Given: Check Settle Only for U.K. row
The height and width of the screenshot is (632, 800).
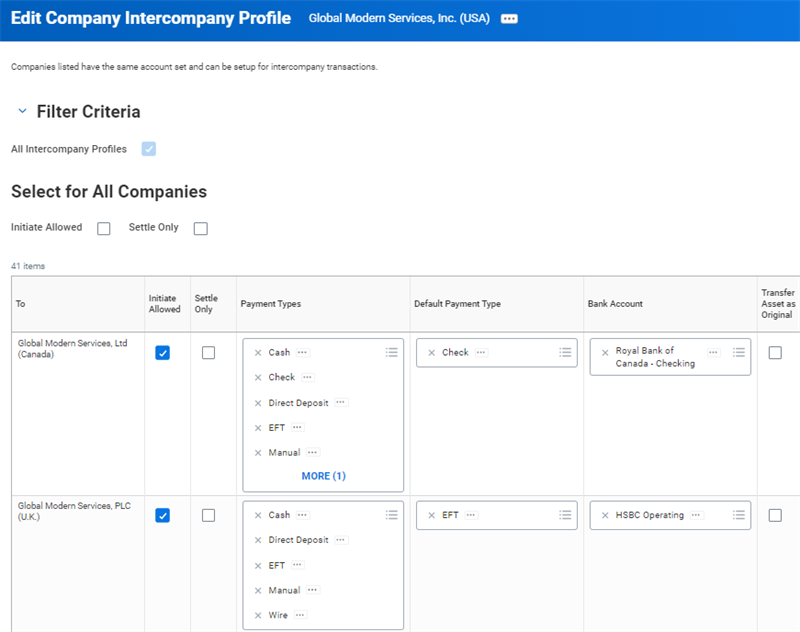Looking at the screenshot, I should (x=208, y=515).
